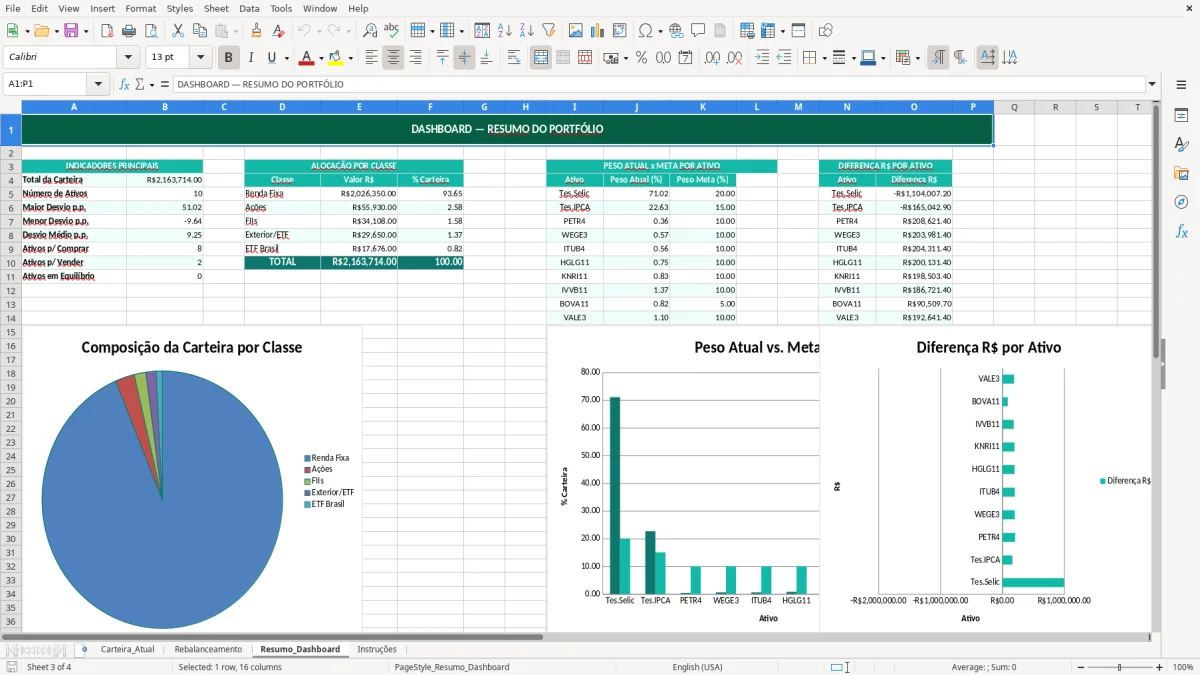Click the Print icon
The width and height of the screenshot is (1200, 675).
pos(131,31)
